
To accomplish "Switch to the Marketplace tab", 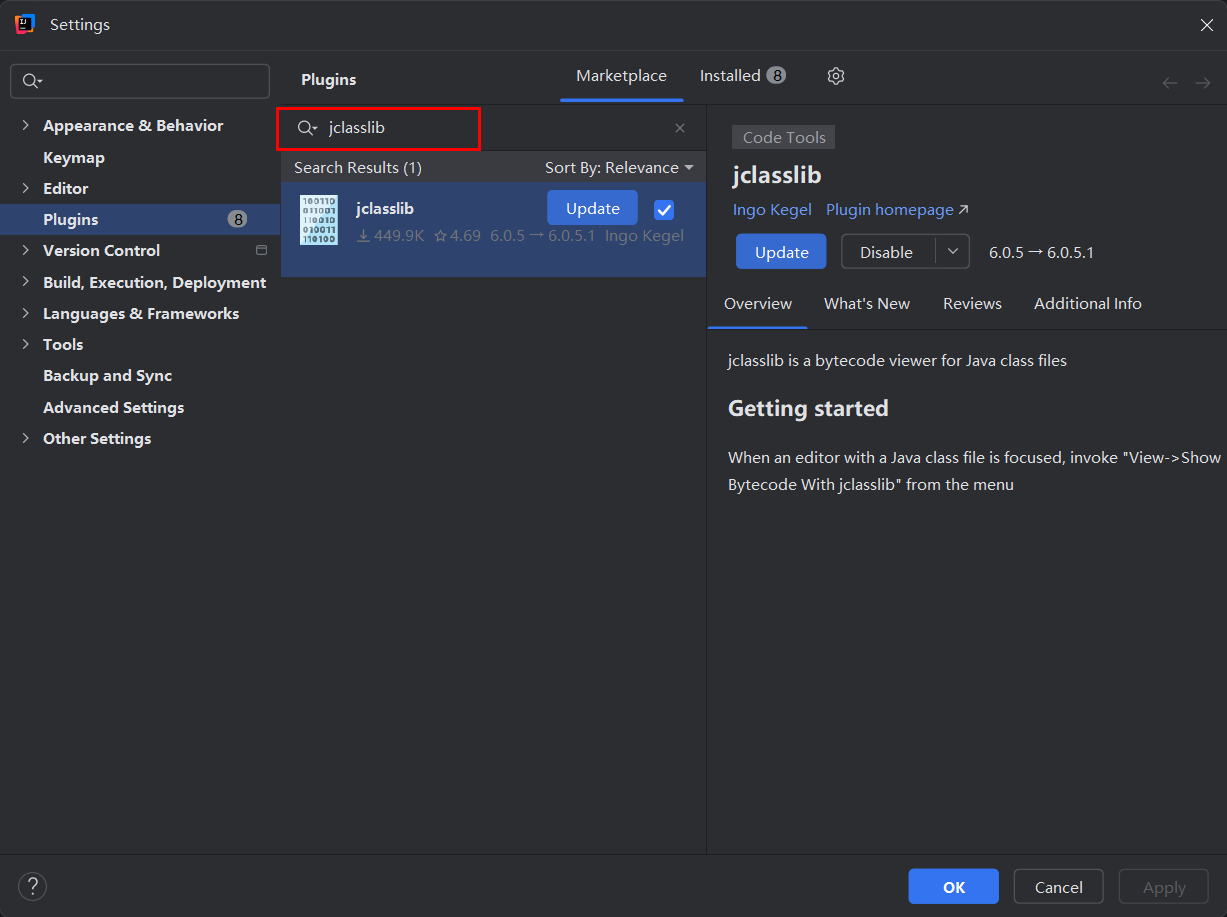I will [621, 76].
